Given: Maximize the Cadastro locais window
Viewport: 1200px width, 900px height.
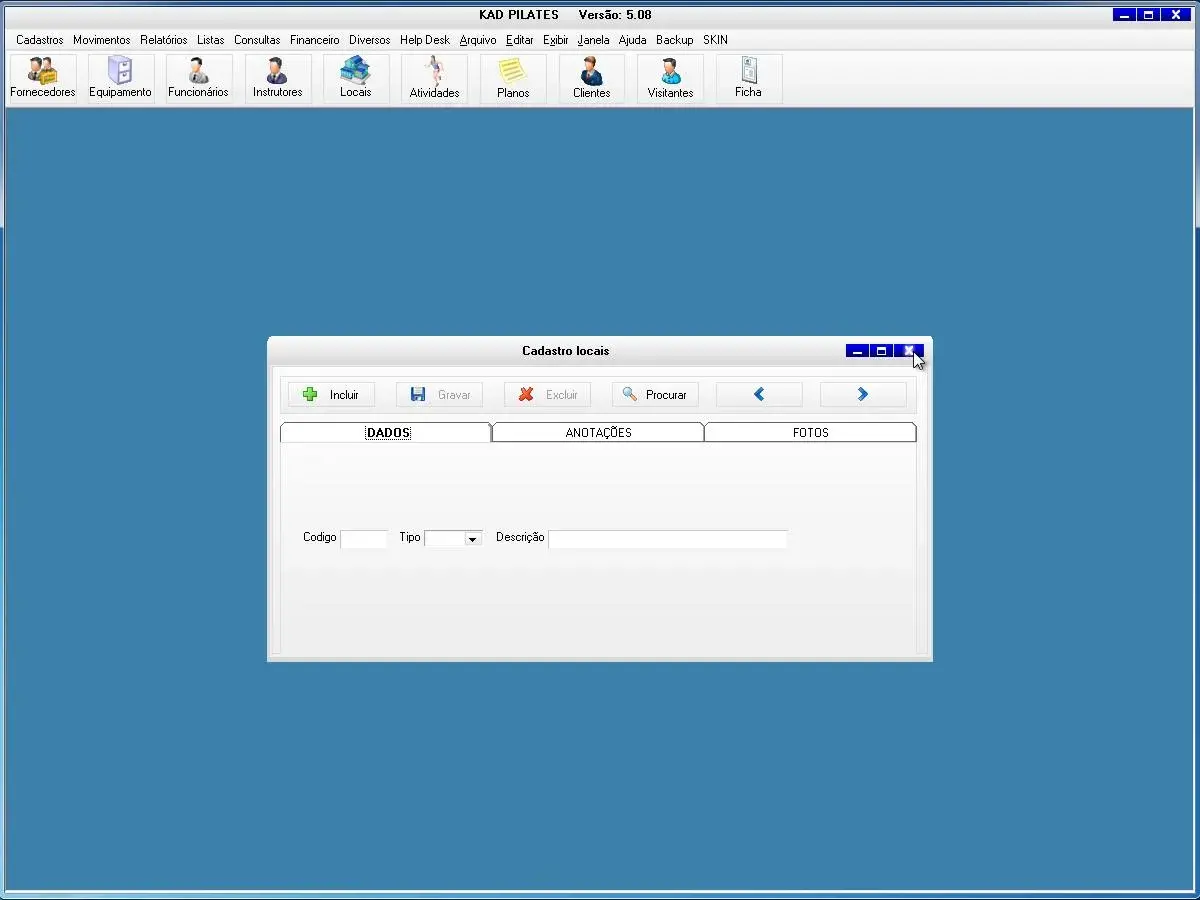Looking at the screenshot, I should (x=881, y=351).
